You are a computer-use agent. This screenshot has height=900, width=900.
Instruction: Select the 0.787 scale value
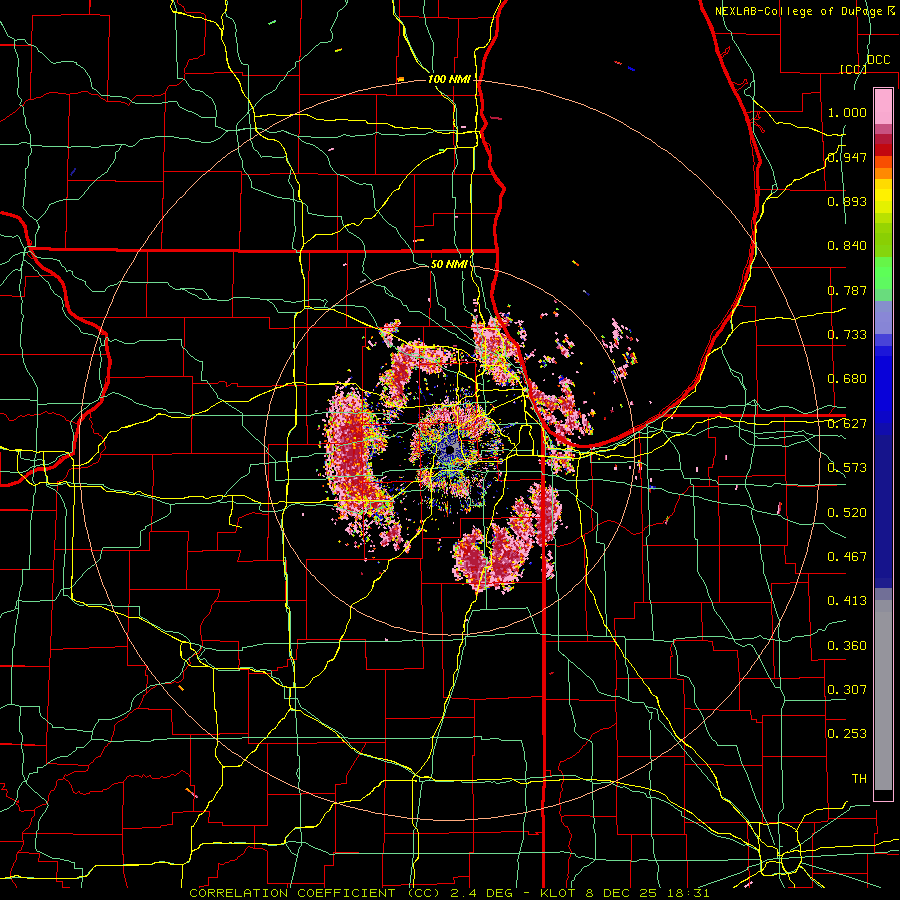(x=847, y=290)
